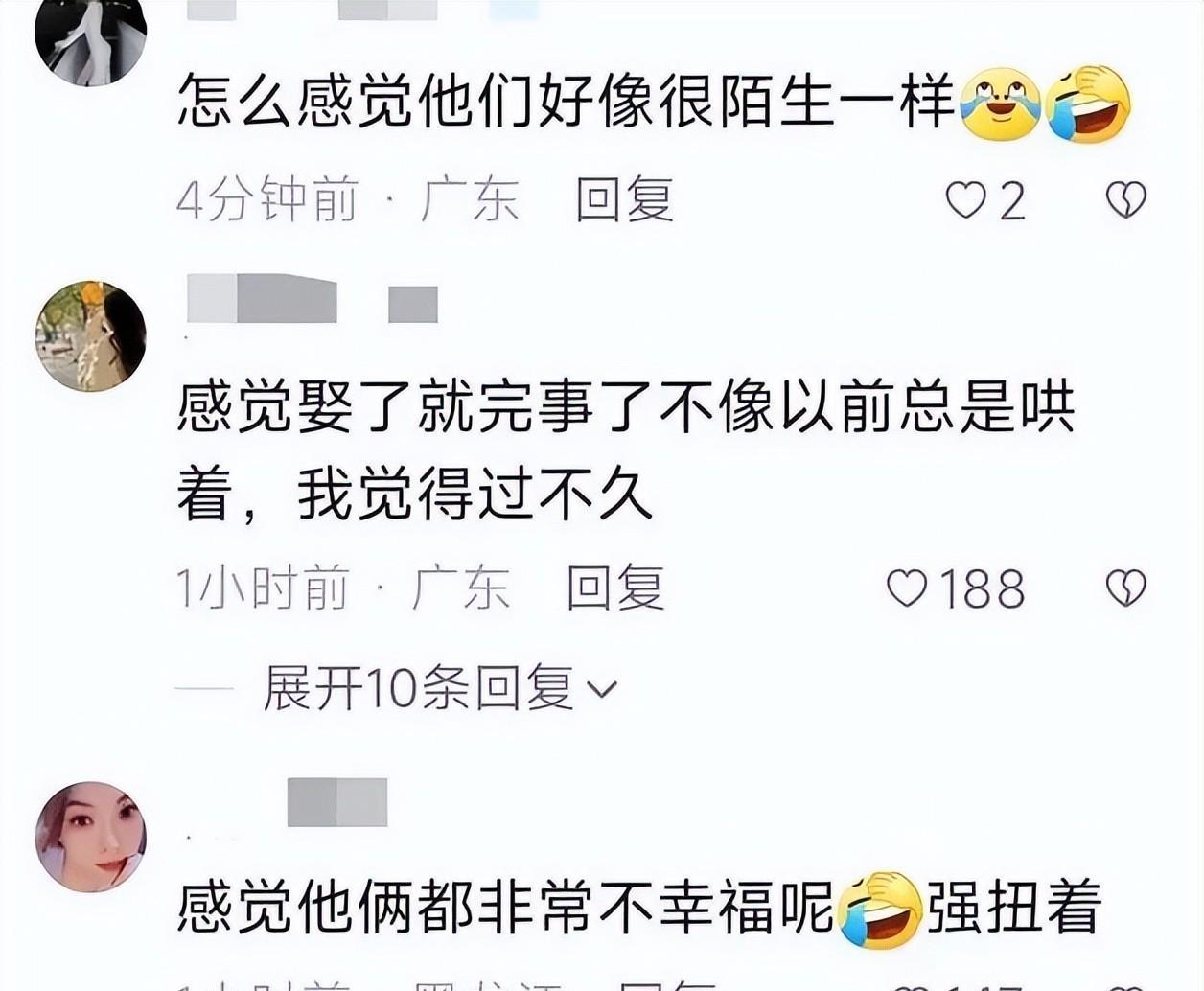Viewport: 1204px width, 991px height.
Task: Like the comment with 2 likes
Action: pyautogui.click(x=965, y=200)
